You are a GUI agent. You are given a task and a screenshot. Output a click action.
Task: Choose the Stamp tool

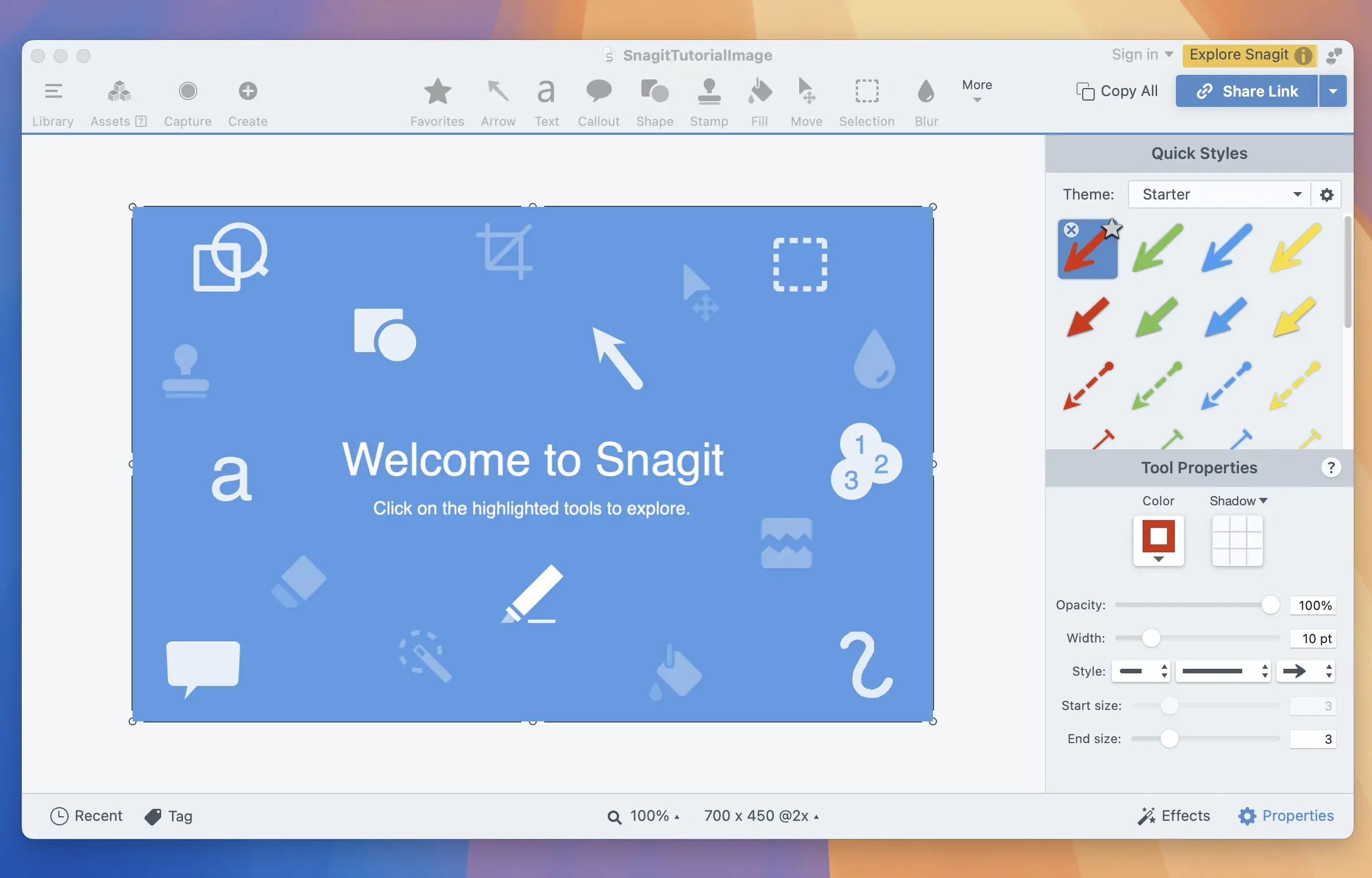click(708, 101)
